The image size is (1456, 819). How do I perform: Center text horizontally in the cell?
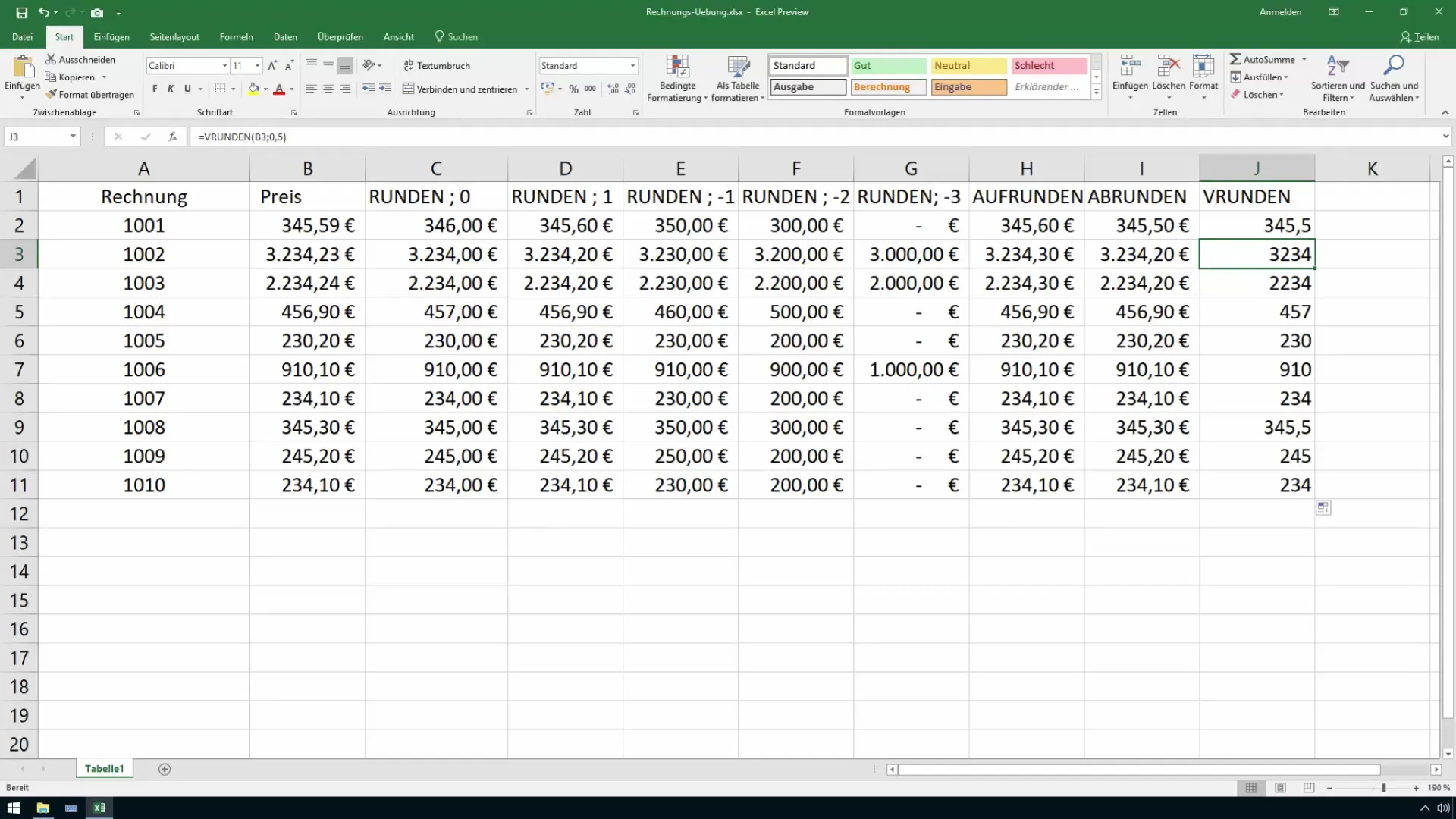(x=328, y=89)
